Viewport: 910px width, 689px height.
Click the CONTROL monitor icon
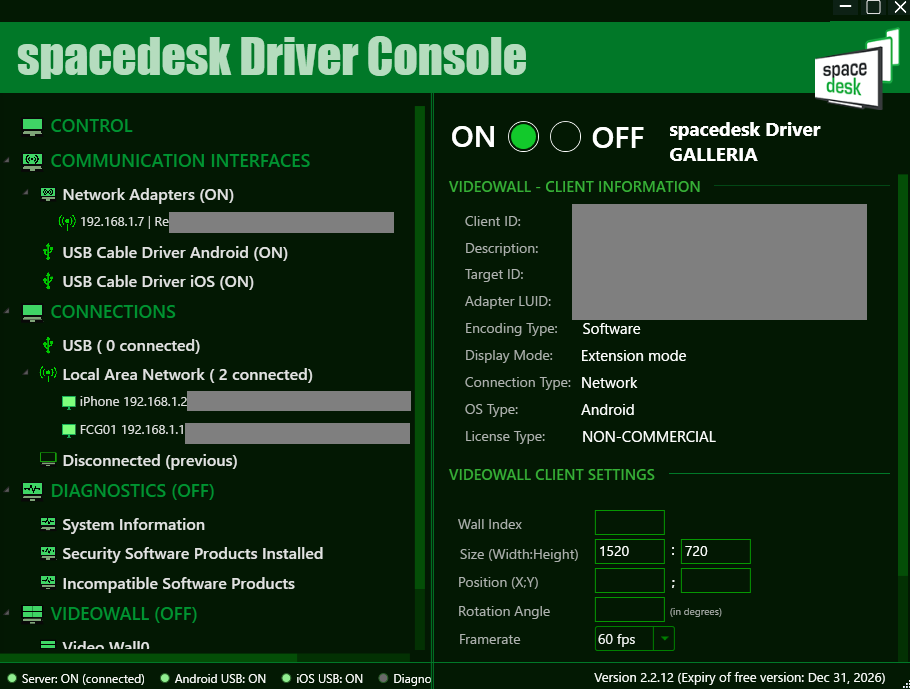tap(33, 126)
